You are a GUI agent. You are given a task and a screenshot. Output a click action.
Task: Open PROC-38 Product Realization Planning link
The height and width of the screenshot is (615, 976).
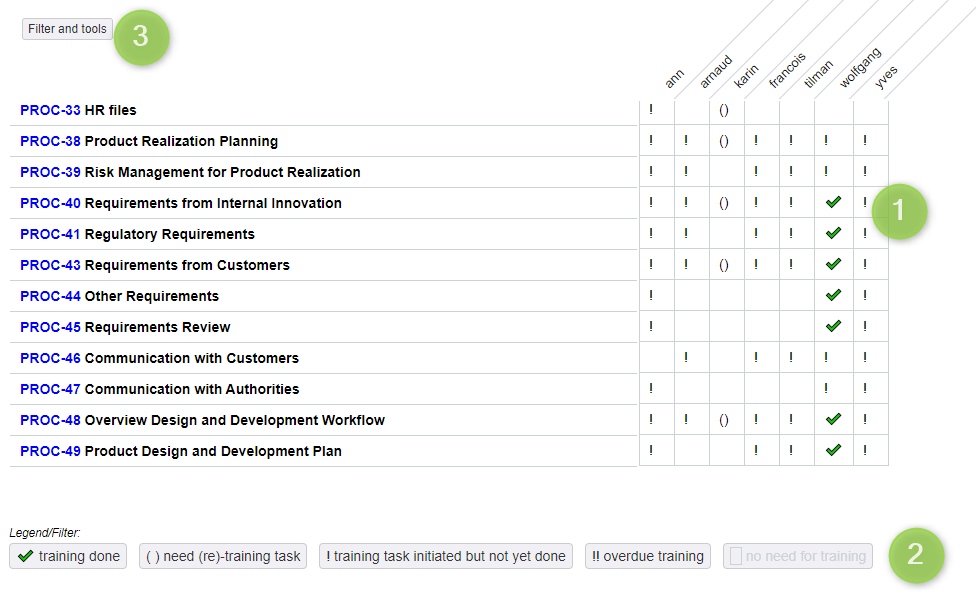click(x=149, y=141)
